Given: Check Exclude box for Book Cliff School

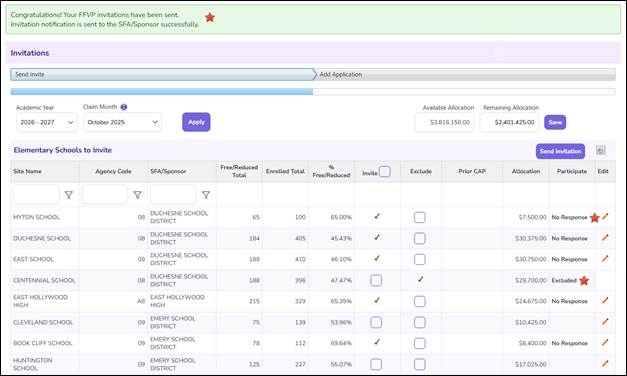Looking at the screenshot, I should point(419,344).
